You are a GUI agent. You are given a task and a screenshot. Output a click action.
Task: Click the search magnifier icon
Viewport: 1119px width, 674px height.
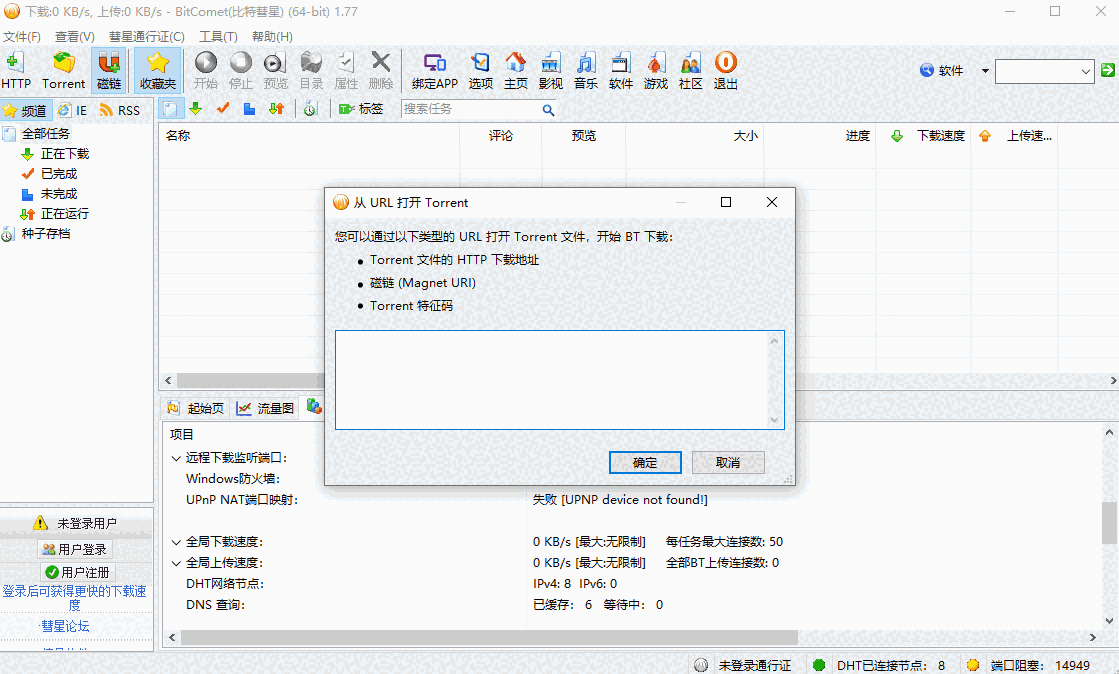click(548, 110)
